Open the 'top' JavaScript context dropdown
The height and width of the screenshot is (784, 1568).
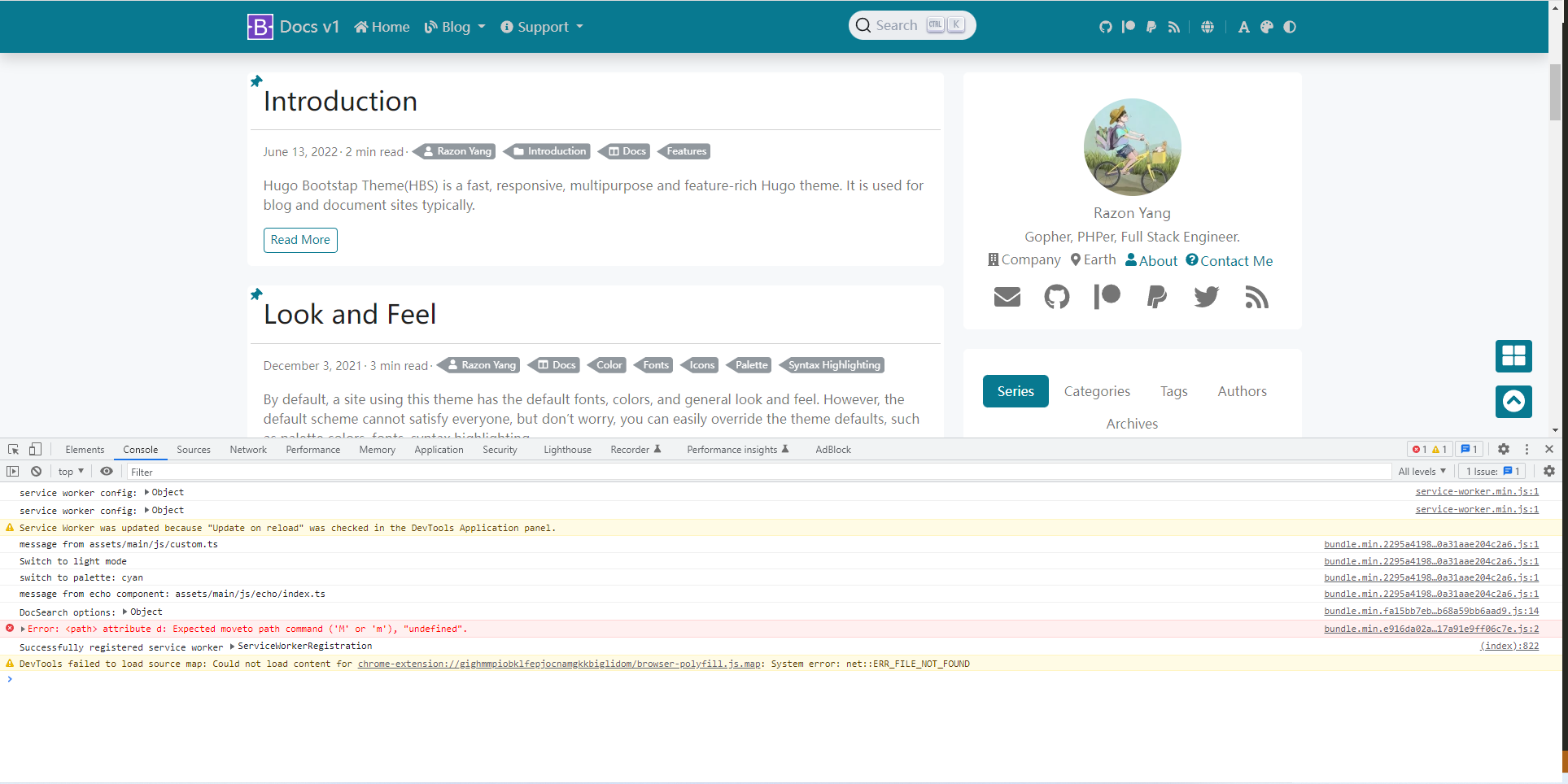71,471
